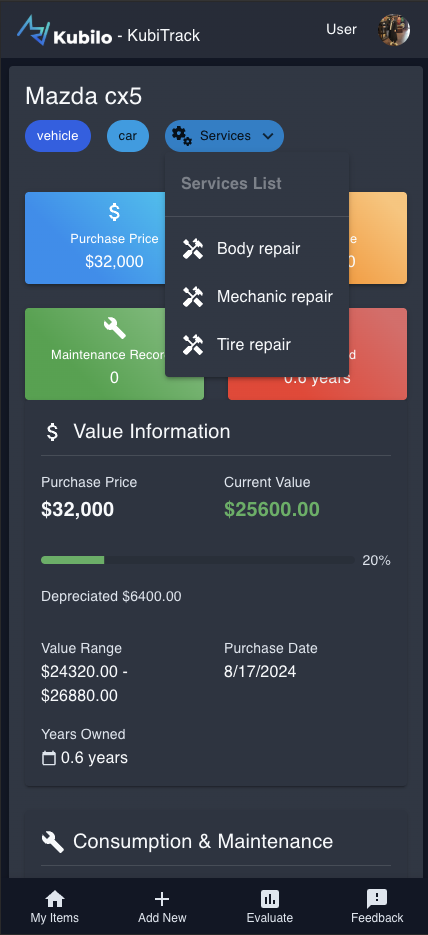The height and width of the screenshot is (935, 428).
Task: Open the My Items home icon
Action: pyautogui.click(x=55, y=899)
